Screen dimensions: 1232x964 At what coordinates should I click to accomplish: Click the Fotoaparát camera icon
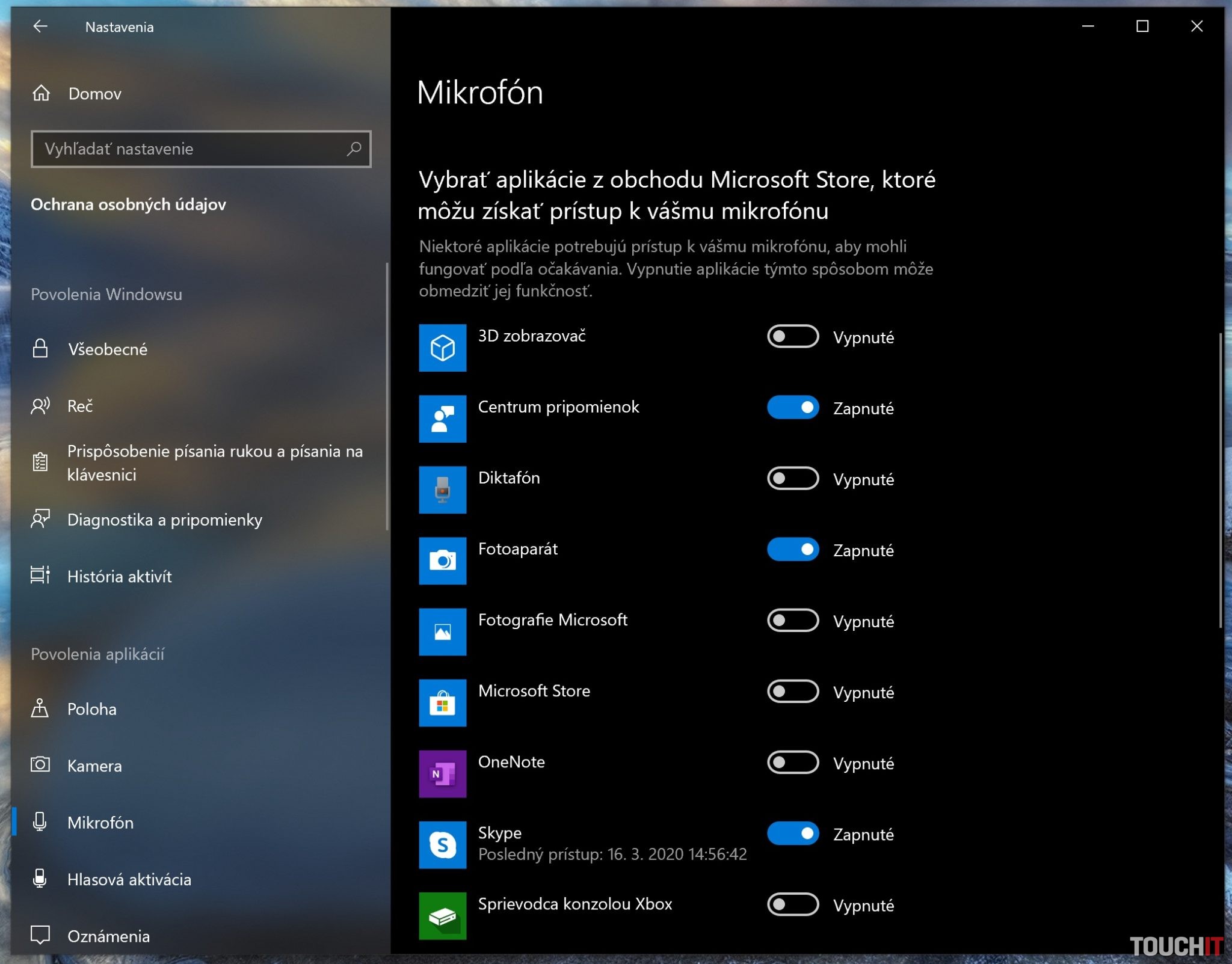click(x=442, y=560)
